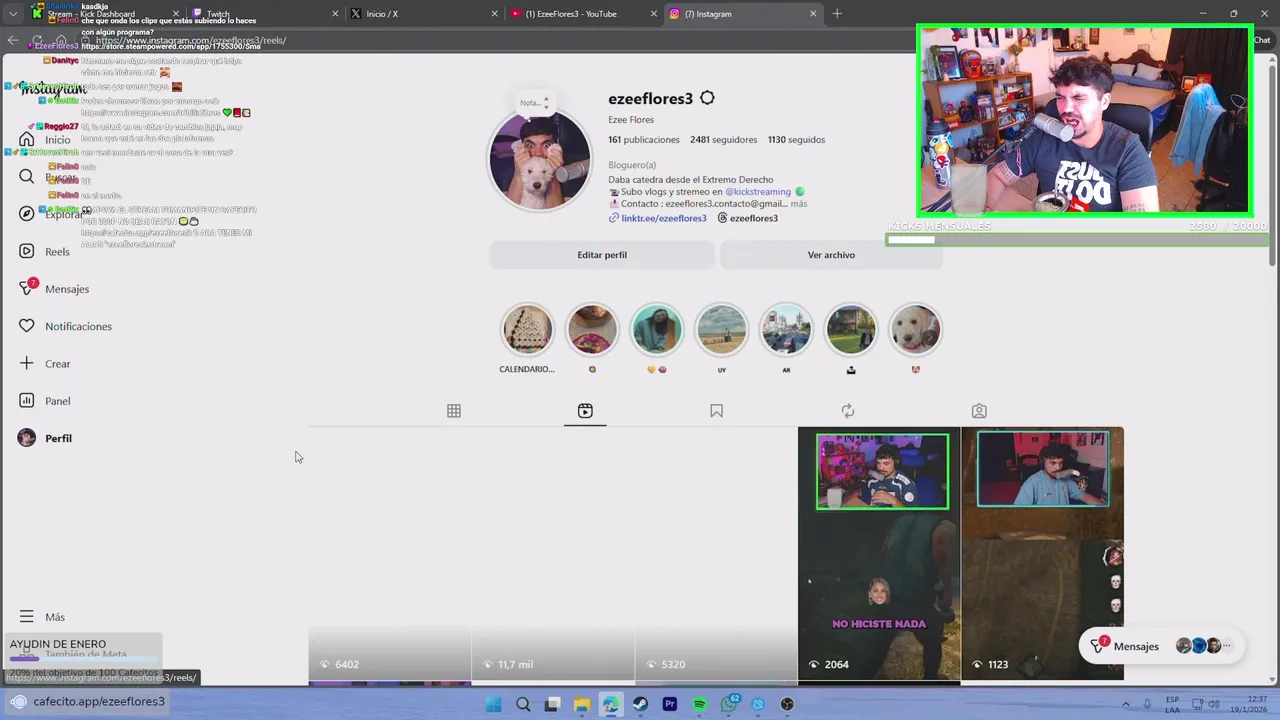View 2481 seguidores list
This screenshot has height=720, width=1280.
(722, 140)
